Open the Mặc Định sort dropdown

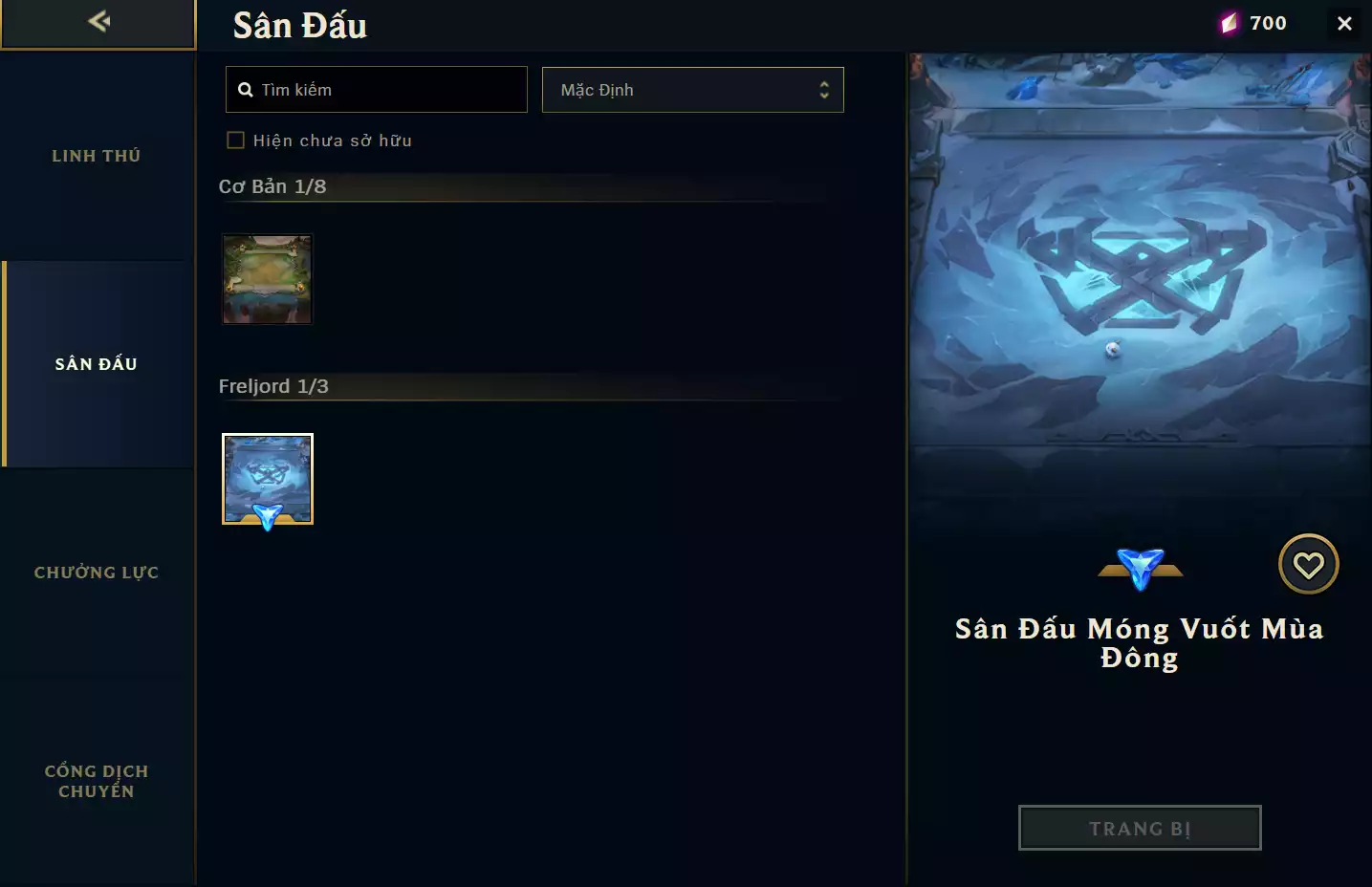[693, 90]
